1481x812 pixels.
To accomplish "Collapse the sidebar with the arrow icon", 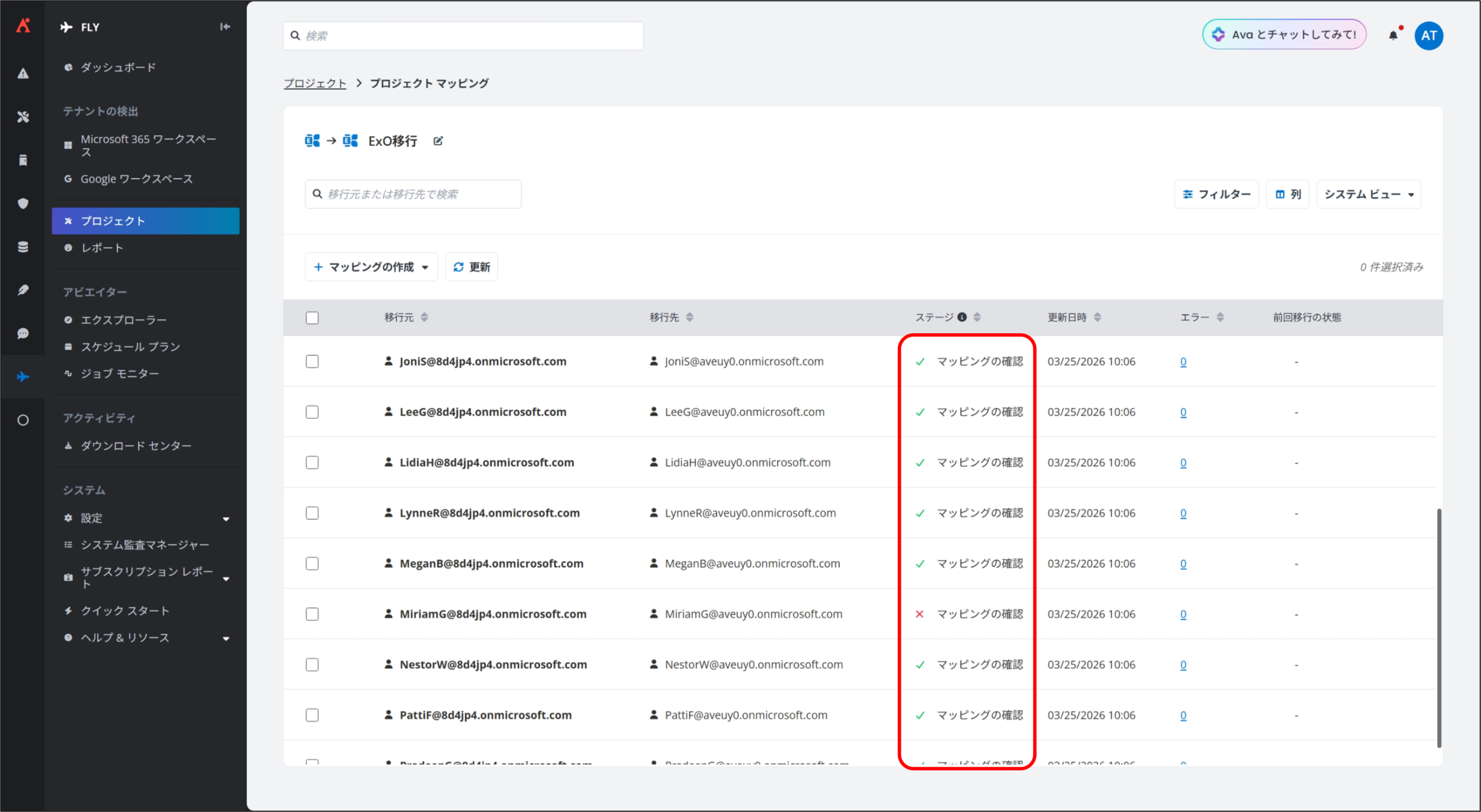I will (224, 27).
